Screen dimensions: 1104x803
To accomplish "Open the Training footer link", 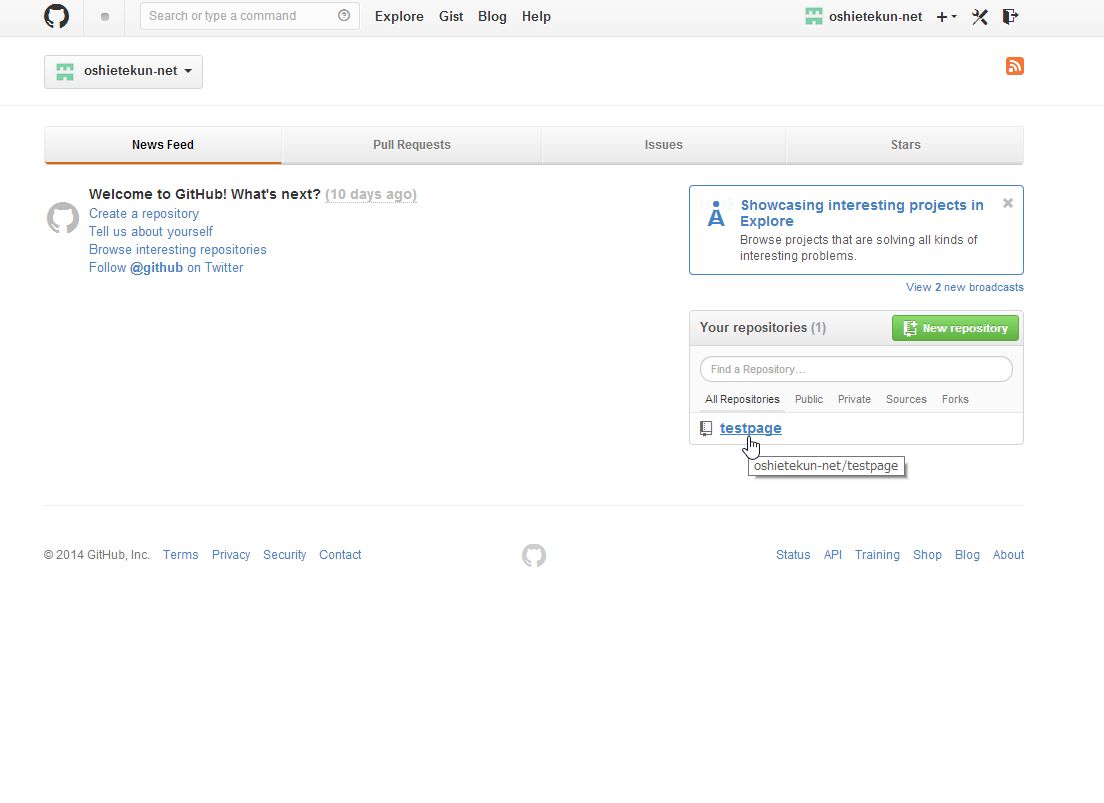I will (x=877, y=555).
